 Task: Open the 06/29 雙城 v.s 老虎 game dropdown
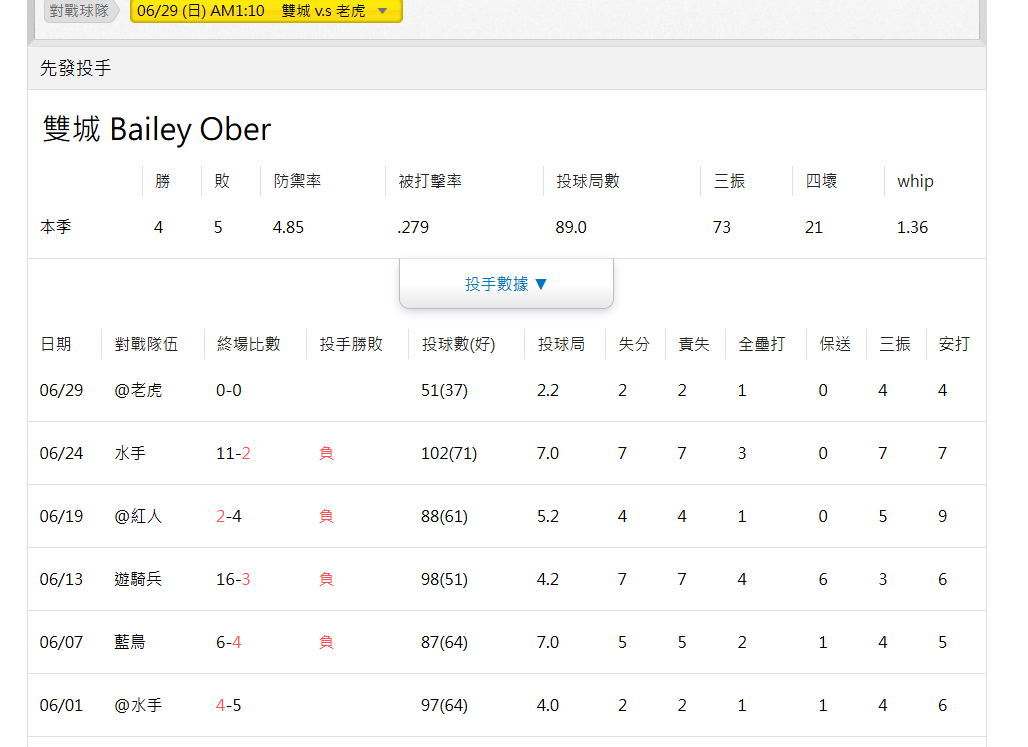[266, 10]
